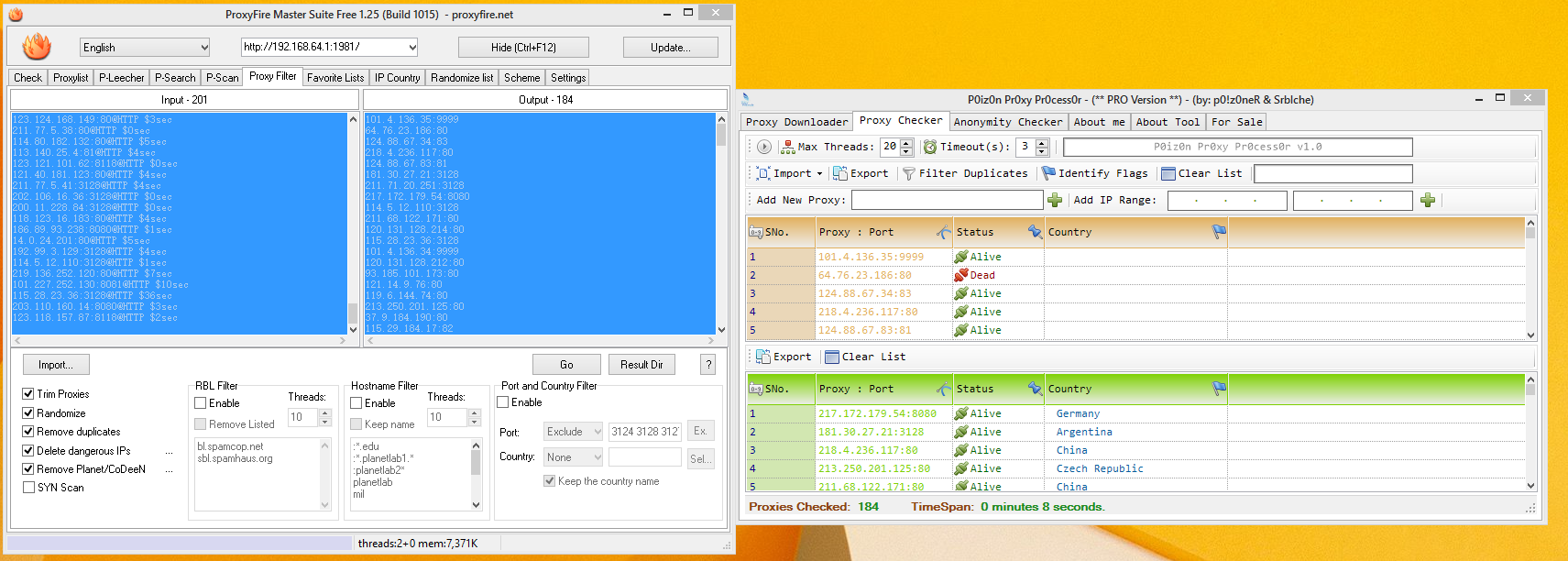The width and height of the screenshot is (1568, 561).
Task: Enable the Port and Country Filter
Action: pos(503,402)
